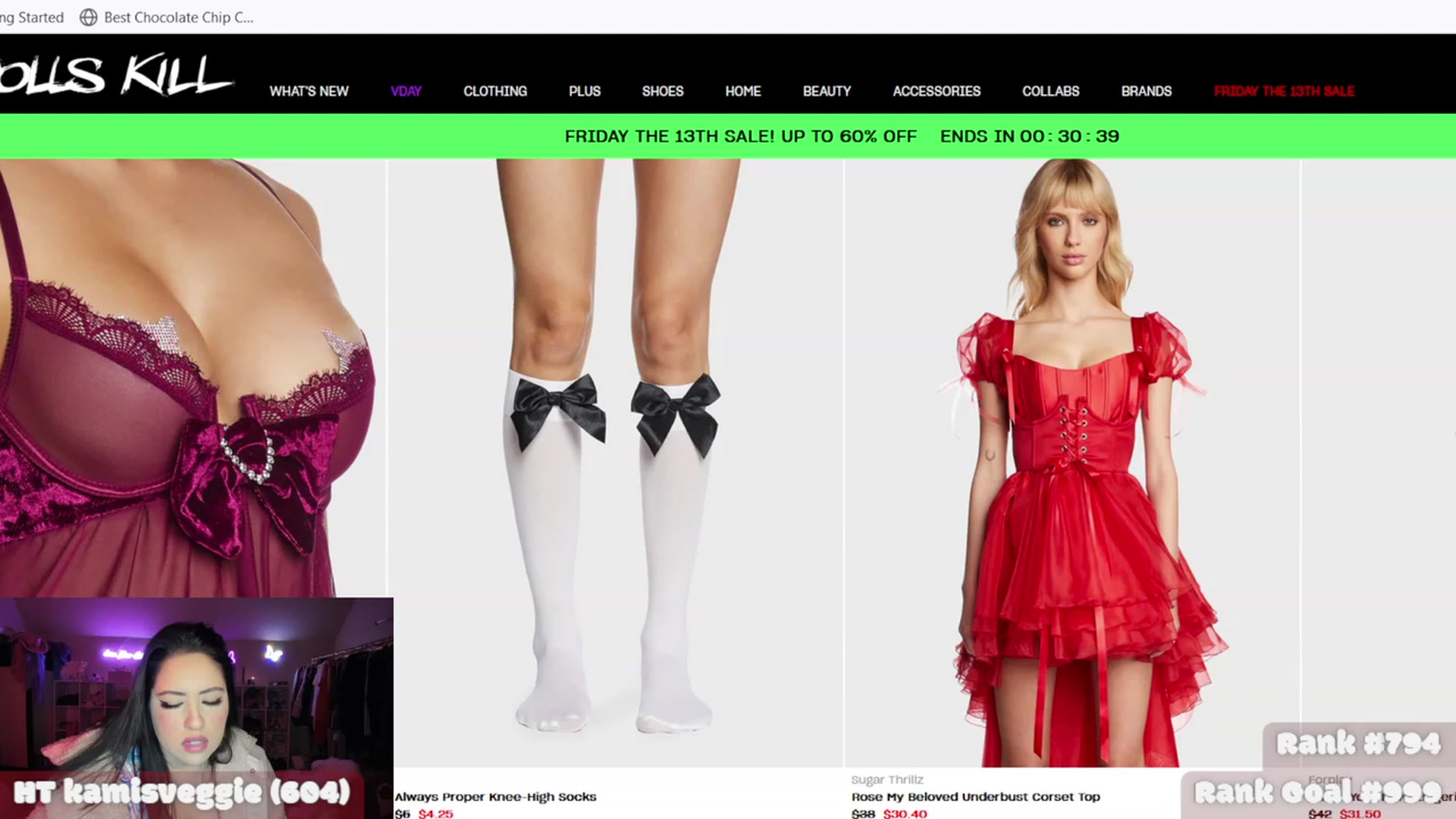1456x819 pixels.
Task: Open the Collabs menu
Action: click(1050, 91)
